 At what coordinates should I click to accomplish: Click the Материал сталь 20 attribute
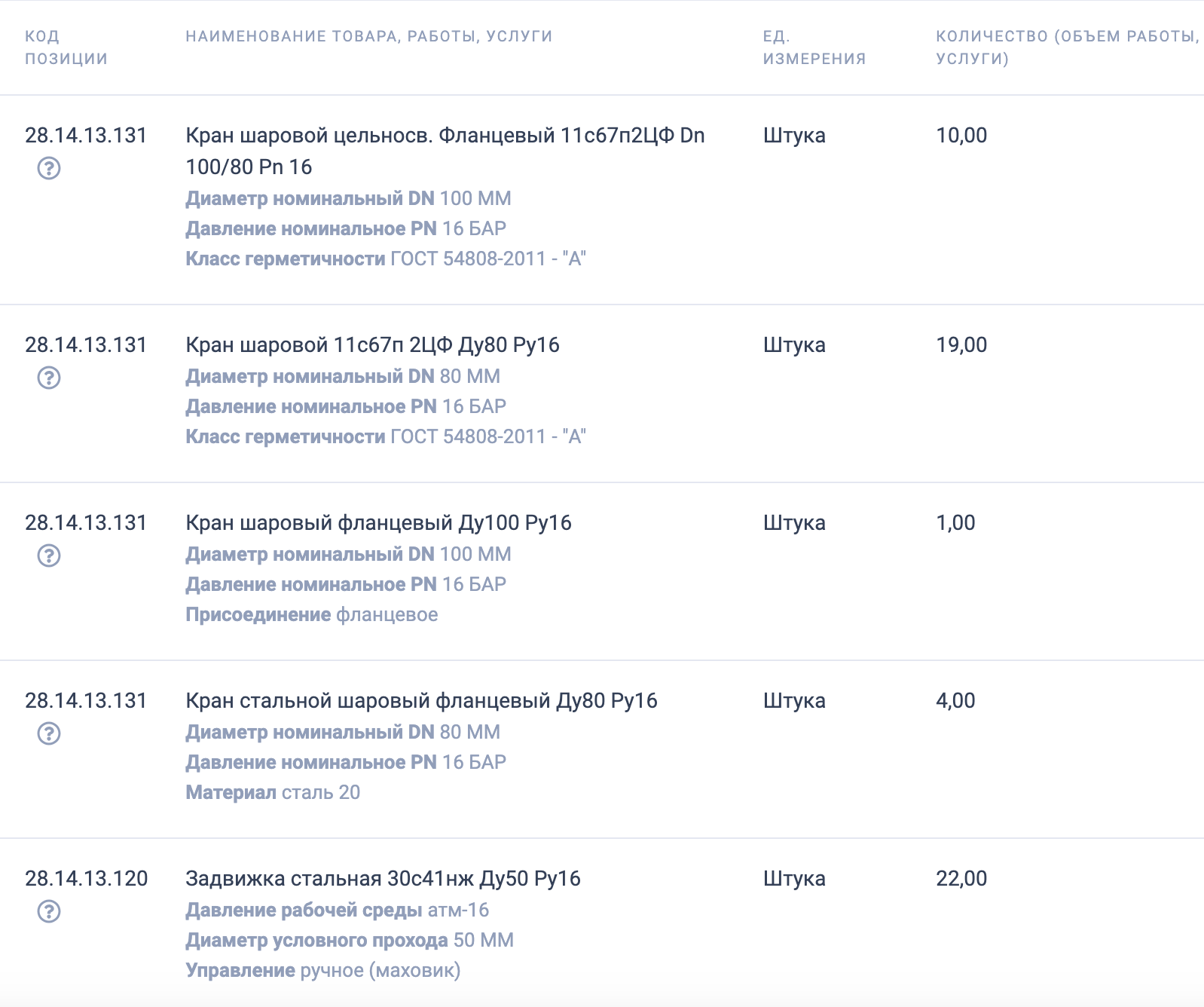pyautogui.click(x=273, y=793)
